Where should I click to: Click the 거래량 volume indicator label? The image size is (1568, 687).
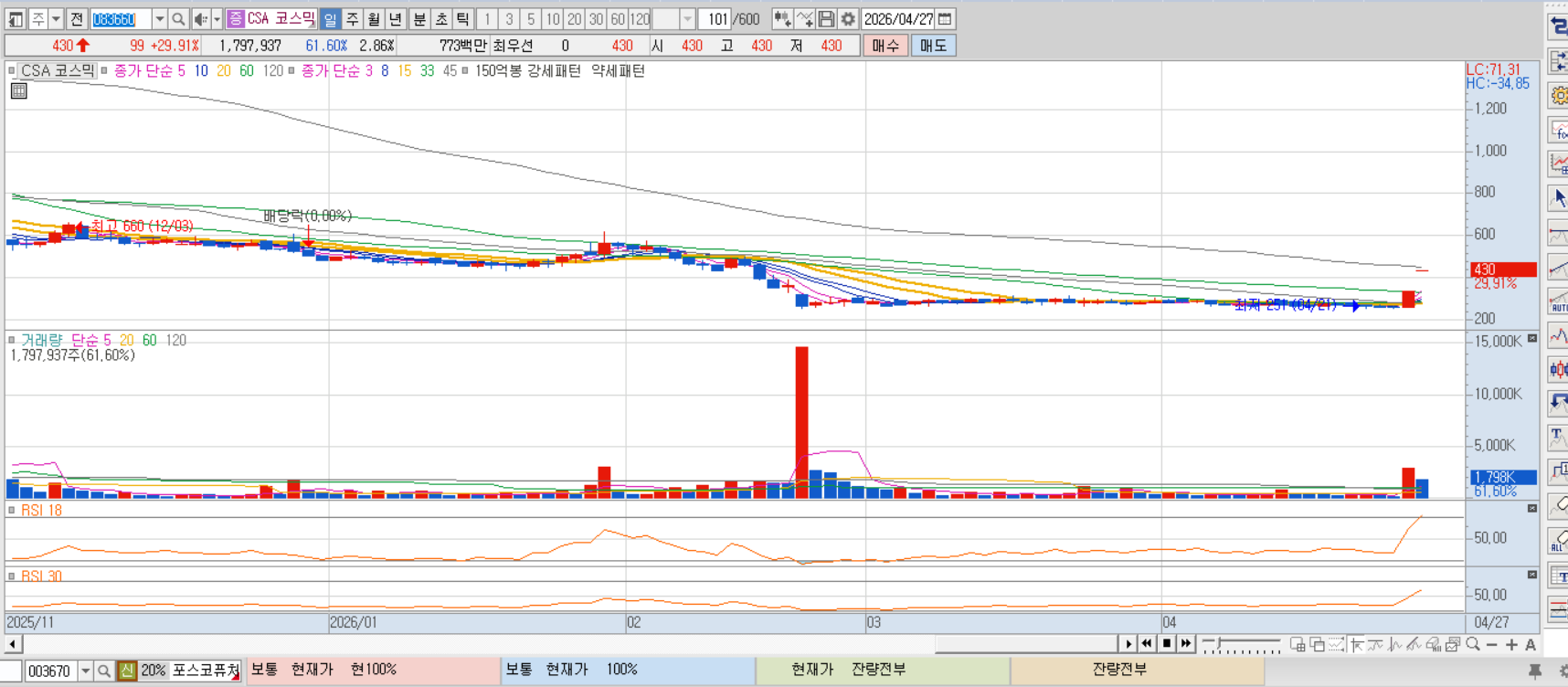point(41,340)
